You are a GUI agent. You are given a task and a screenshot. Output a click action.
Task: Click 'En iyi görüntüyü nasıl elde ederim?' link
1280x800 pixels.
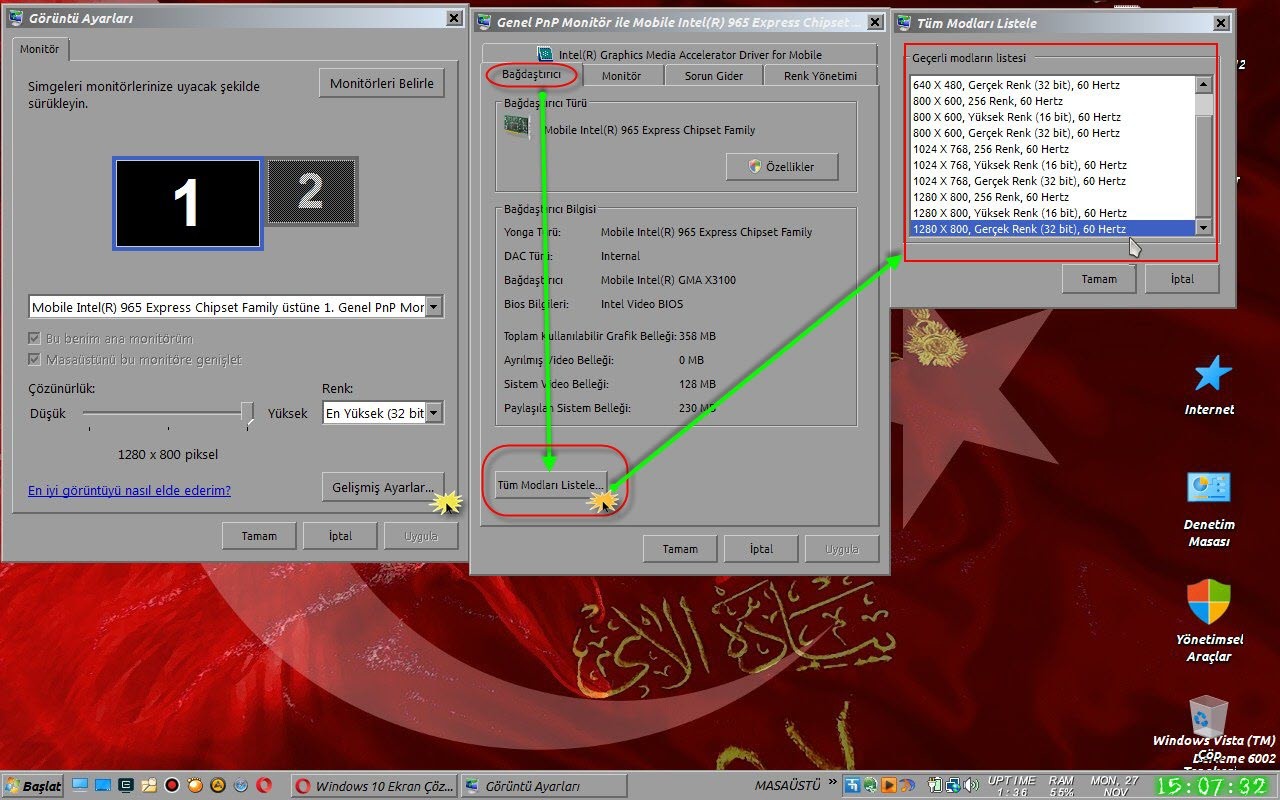(129, 491)
